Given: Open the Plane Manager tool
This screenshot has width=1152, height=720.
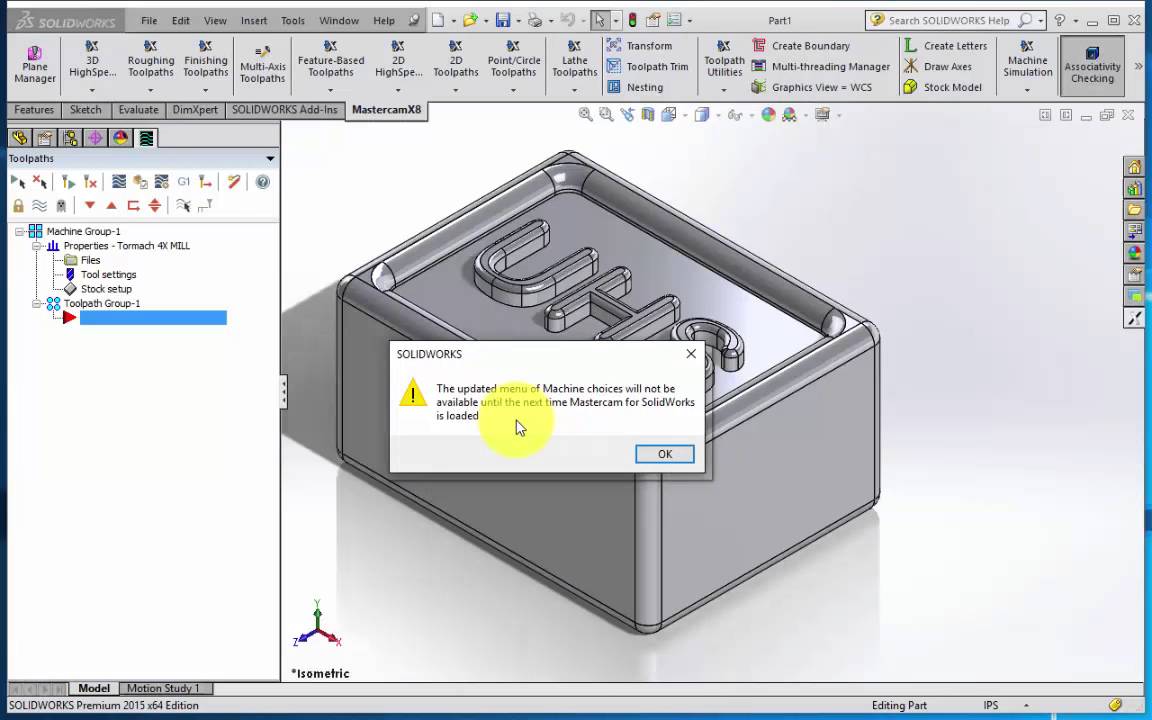Looking at the screenshot, I should click(x=35, y=64).
